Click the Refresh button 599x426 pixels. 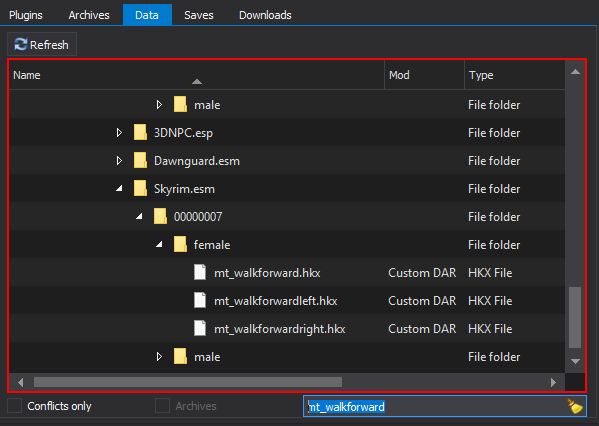pyautogui.click(x=42, y=45)
